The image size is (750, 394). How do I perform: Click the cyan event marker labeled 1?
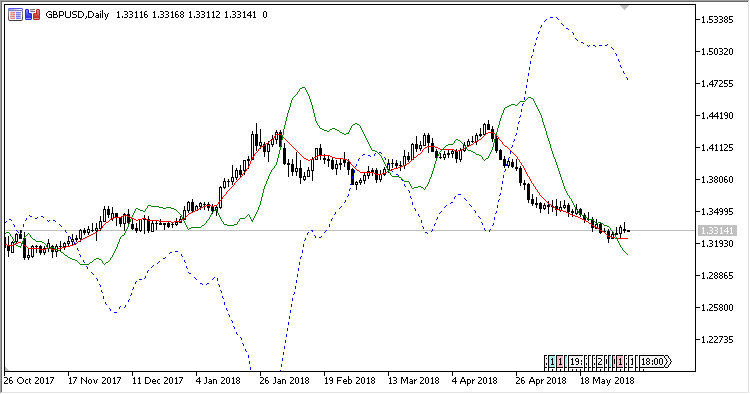[551, 362]
